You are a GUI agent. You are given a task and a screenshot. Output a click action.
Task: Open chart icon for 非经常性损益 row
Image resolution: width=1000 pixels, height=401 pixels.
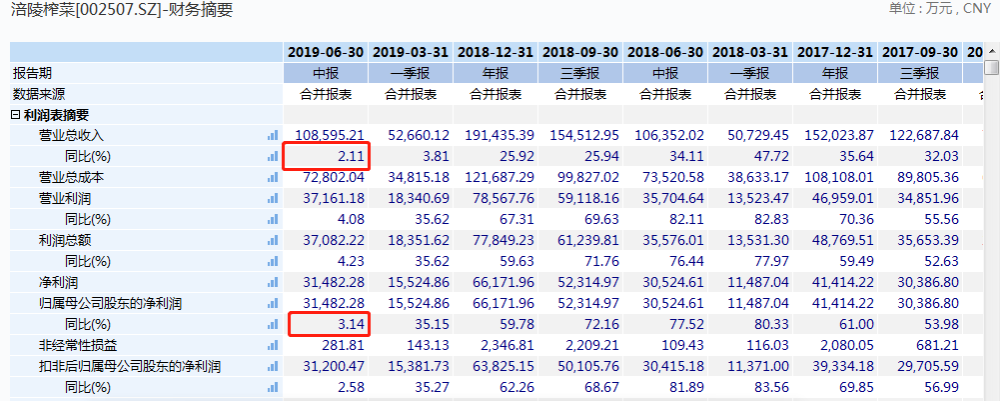click(x=273, y=345)
